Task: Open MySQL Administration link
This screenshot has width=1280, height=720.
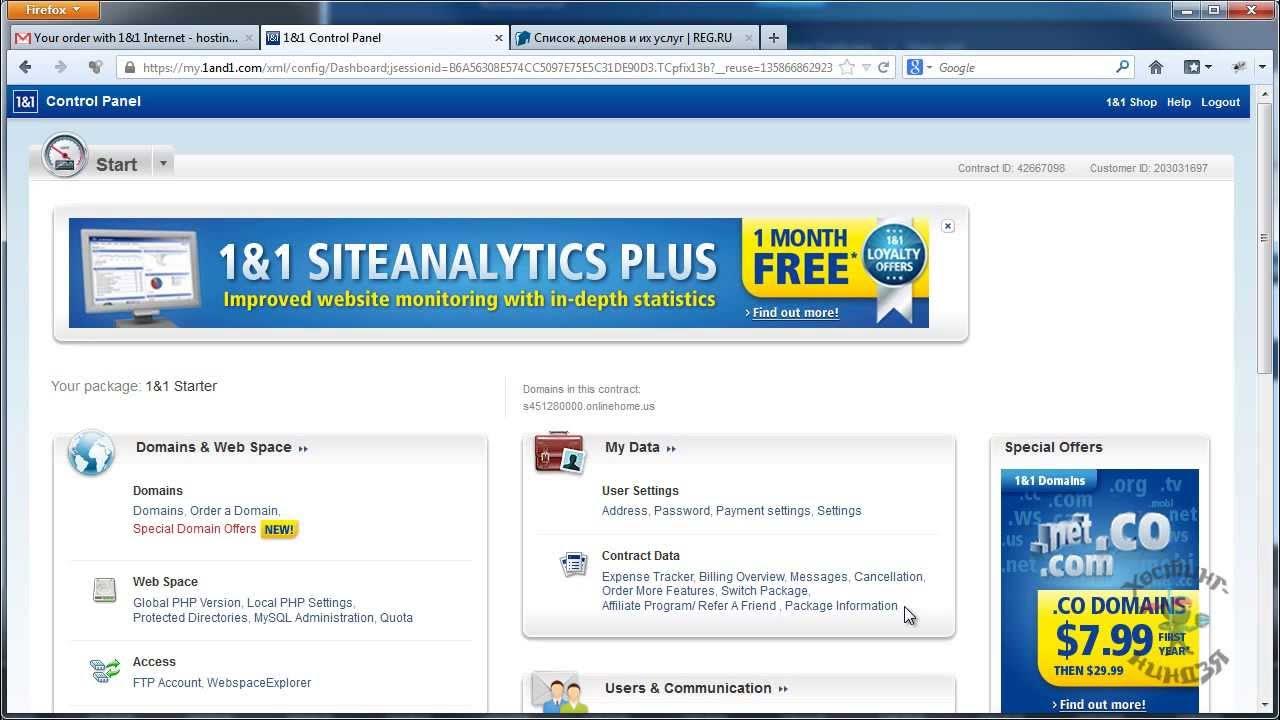Action: tap(313, 618)
